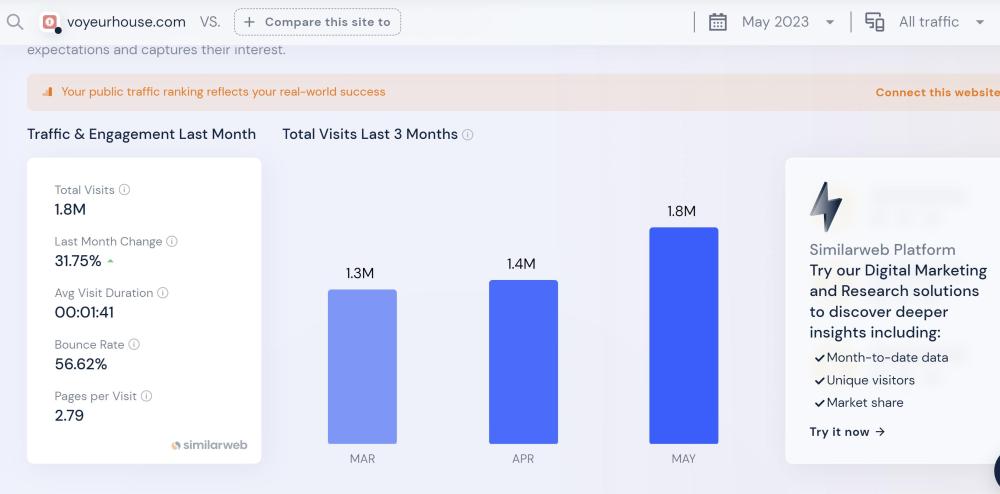The height and width of the screenshot is (494, 1000).
Task: Select the MAY bar in the chart
Action: point(683,335)
